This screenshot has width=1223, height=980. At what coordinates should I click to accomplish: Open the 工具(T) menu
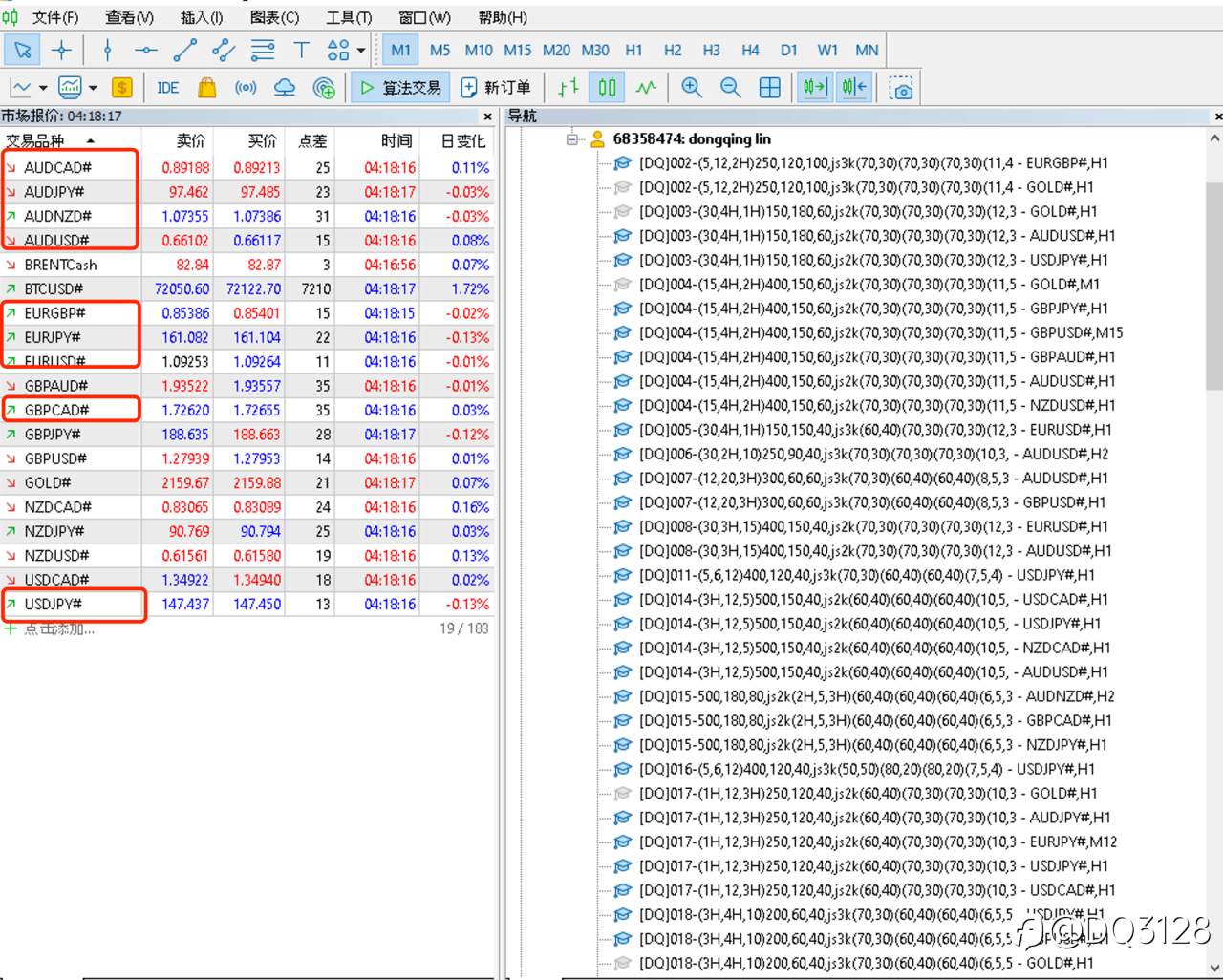coord(349,17)
